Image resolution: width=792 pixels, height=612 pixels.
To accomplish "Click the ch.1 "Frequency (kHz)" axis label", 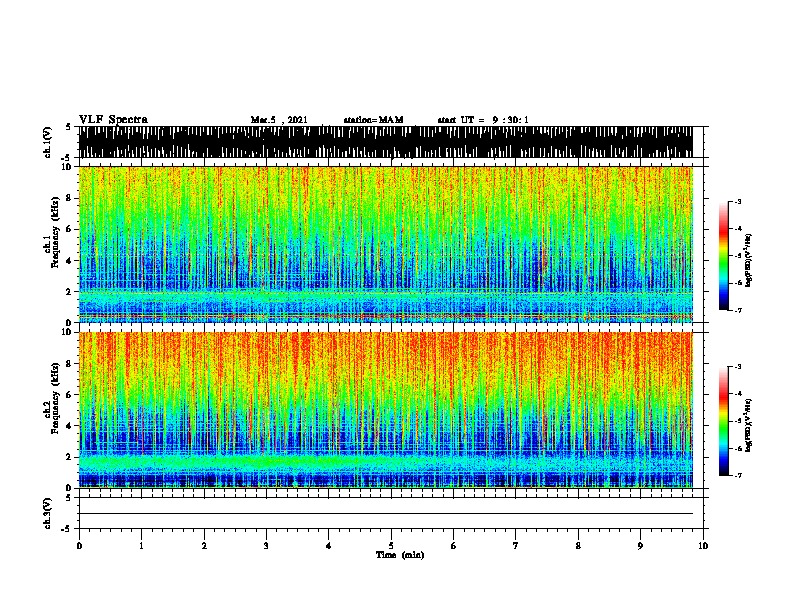I will 55,232.
